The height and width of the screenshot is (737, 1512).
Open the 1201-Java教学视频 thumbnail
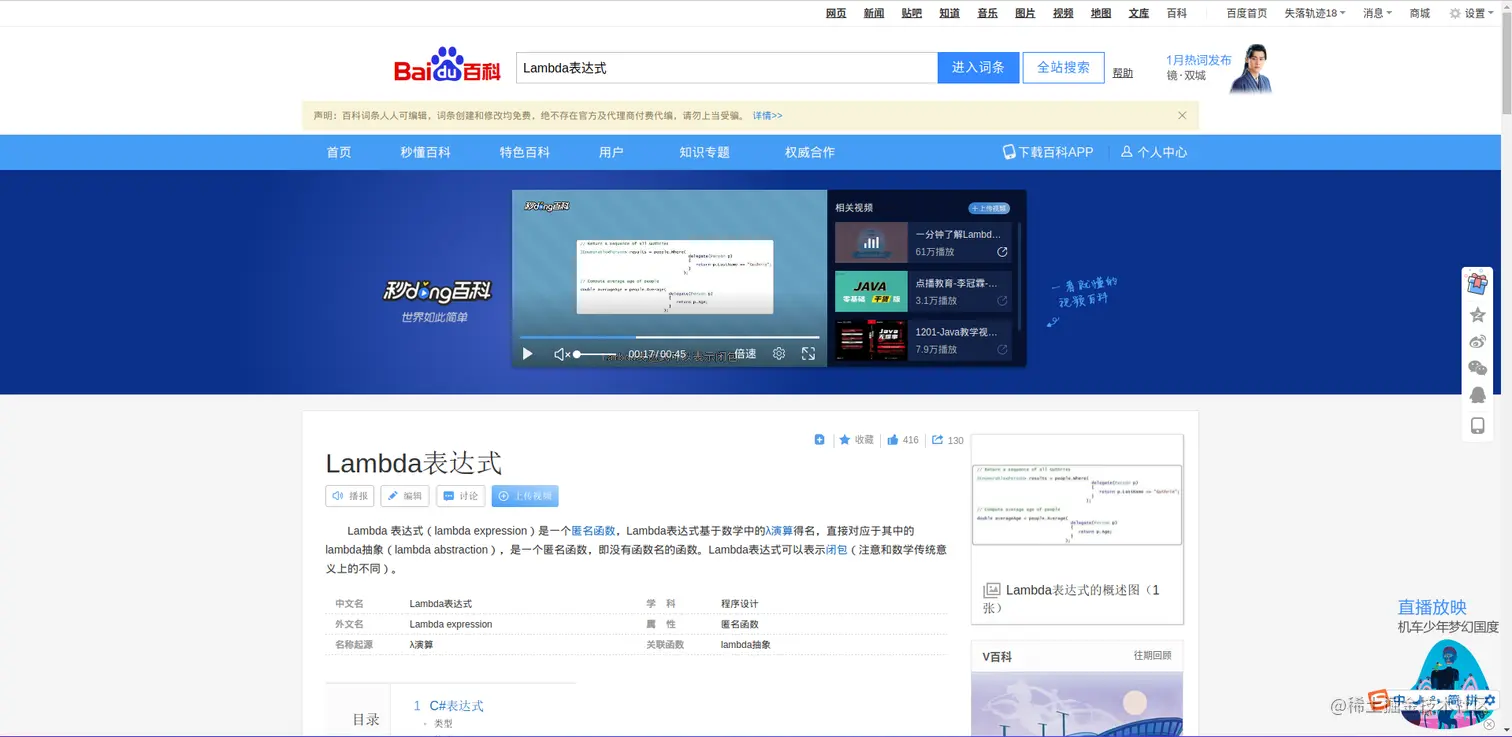(871, 340)
